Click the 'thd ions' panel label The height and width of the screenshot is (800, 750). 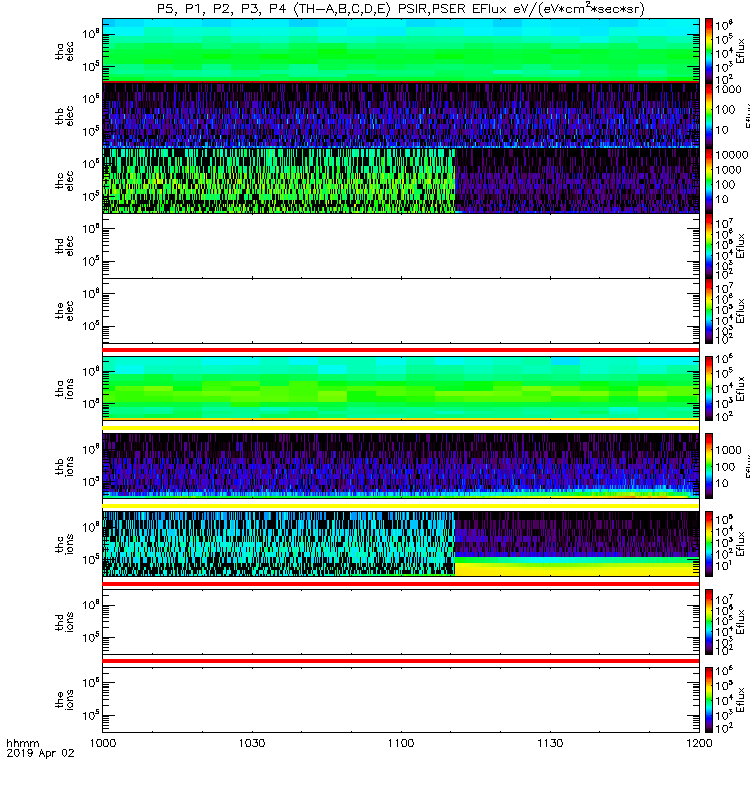(x=64, y=622)
